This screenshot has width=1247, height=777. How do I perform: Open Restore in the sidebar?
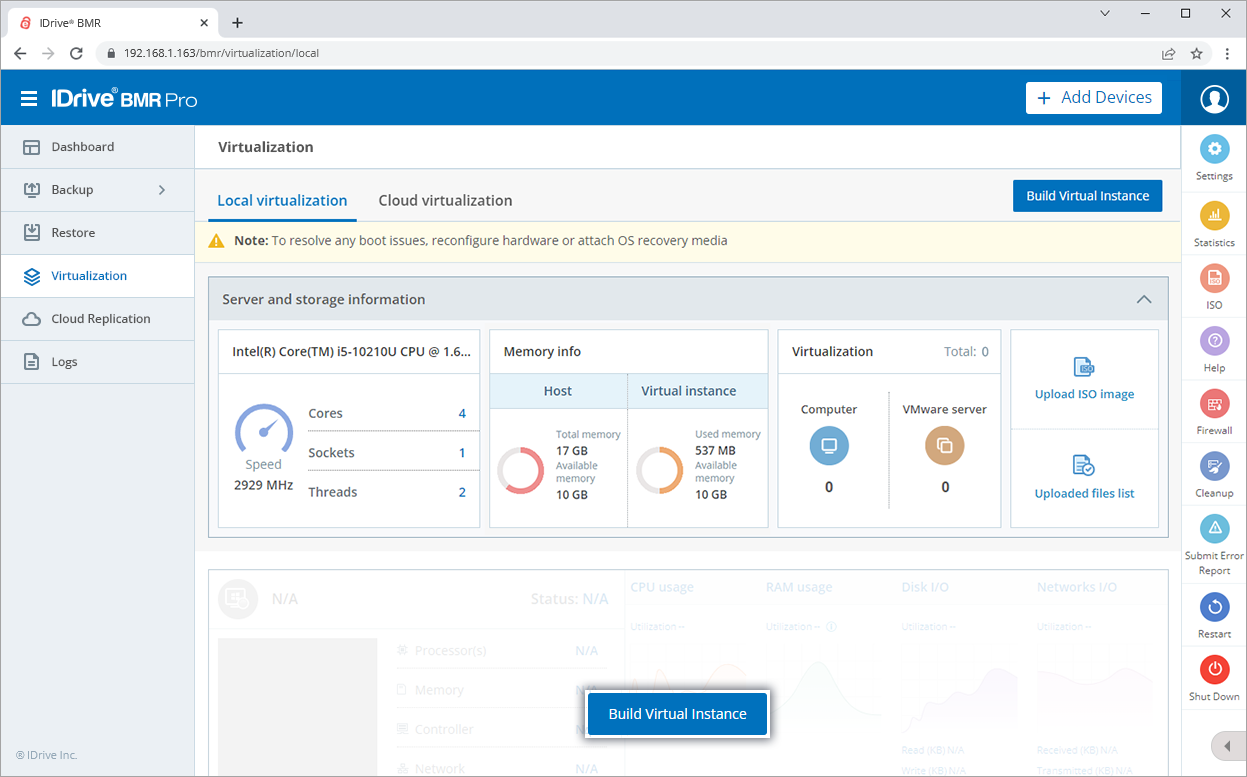[x=97, y=233]
